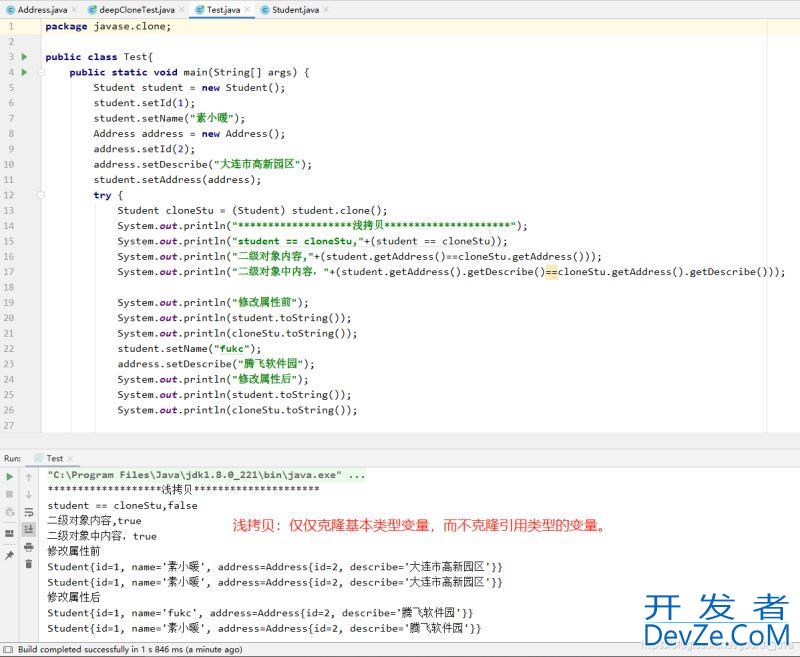The image size is (800, 657).
Task: Click 'Student student = new Student();' line
Action: 189,88
